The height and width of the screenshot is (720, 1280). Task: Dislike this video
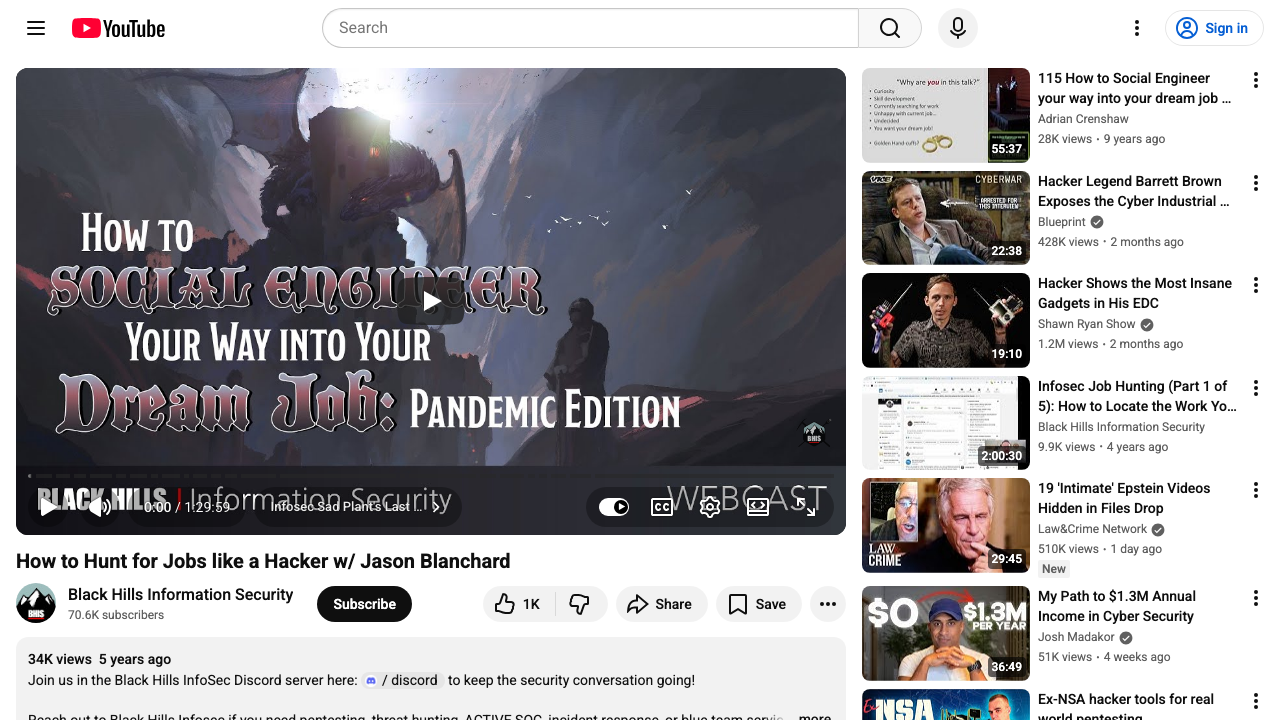pyautogui.click(x=579, y=604)
